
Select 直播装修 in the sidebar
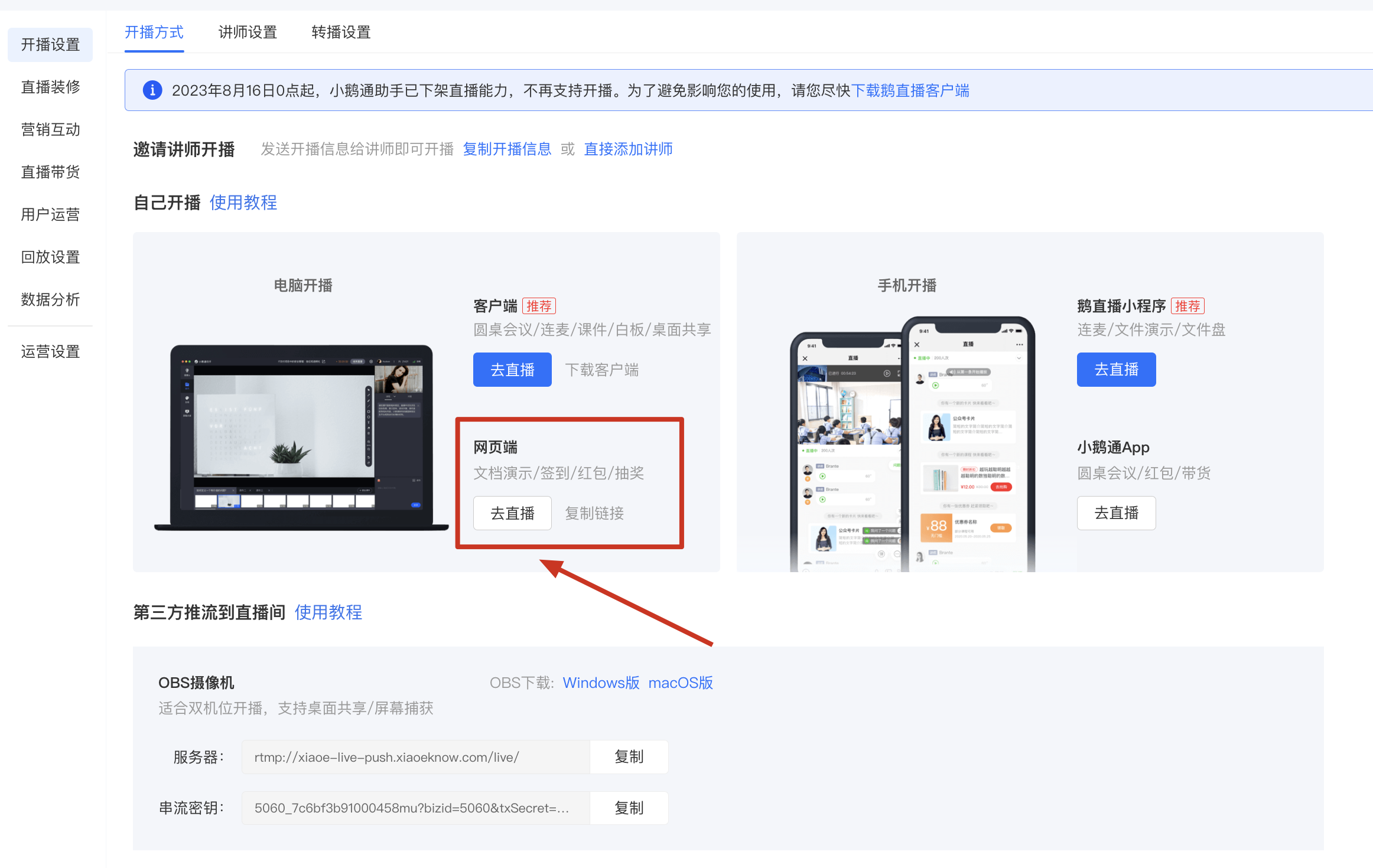[x=50, y=87]
